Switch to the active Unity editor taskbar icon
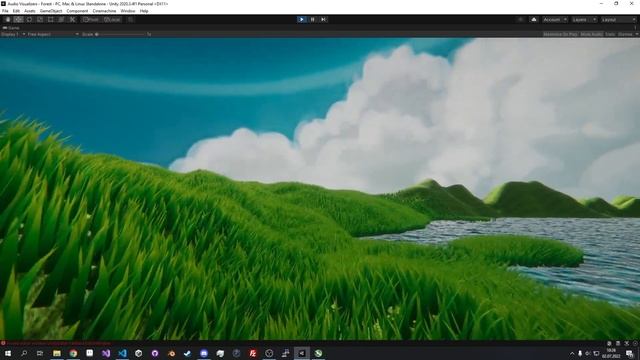Screen dimensions: 640x360 [302, 353]
